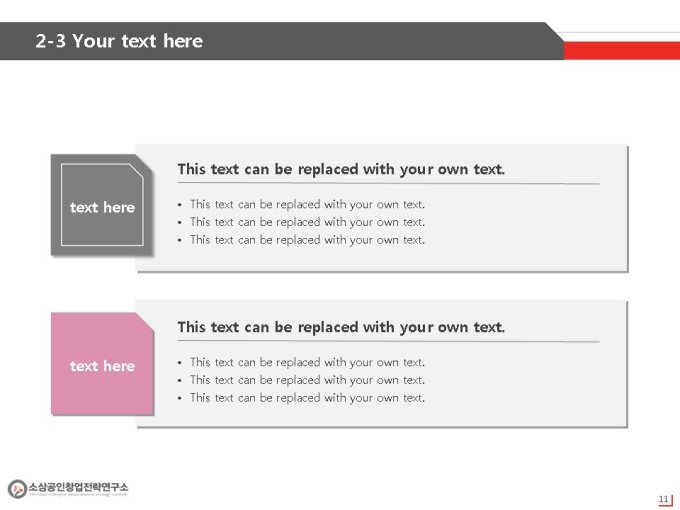This screenshot has height=510, width=680.
Task: Click the Korean organization name 소상공인창업전략연구소
Action: pyautogui.click(x=78, y=486)
